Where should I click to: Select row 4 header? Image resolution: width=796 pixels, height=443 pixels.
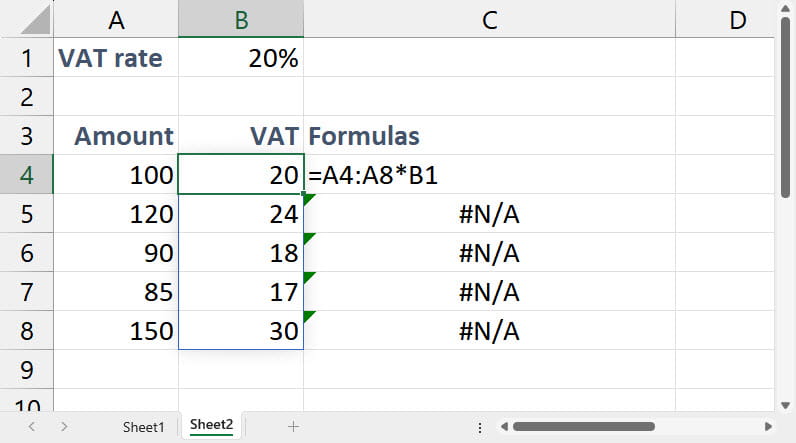pyautogui.click(x=27, y=175)
